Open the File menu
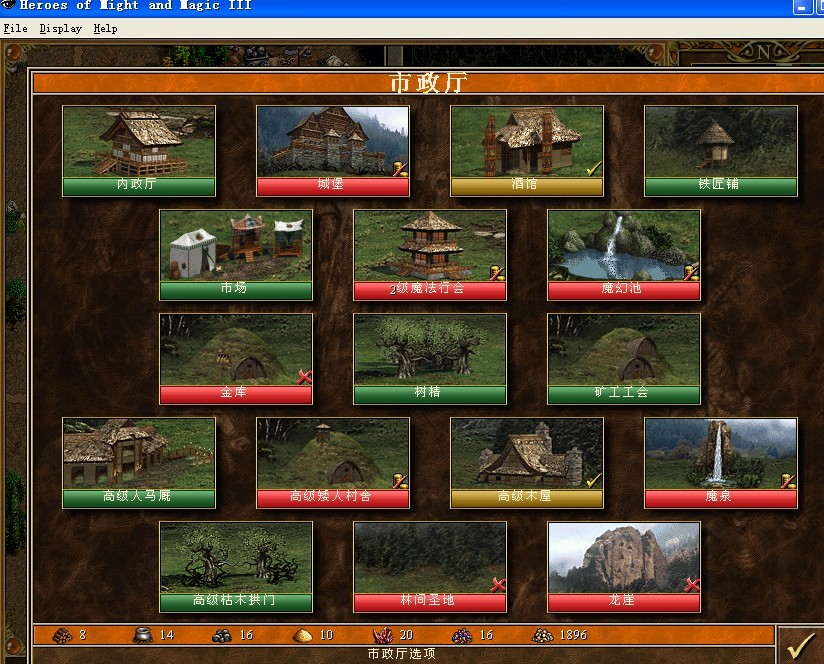Screen dimensions: 824x664 point(15,28)
